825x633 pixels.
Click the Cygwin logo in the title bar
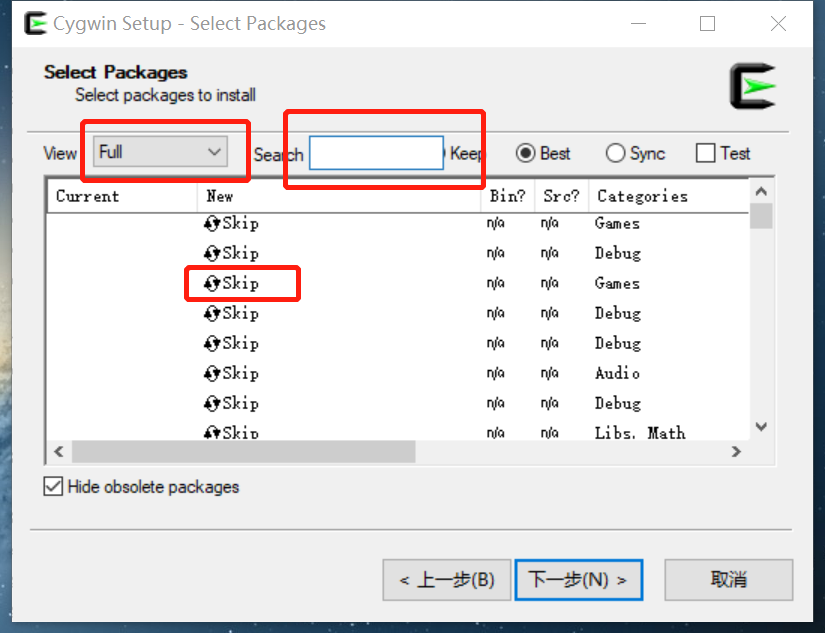[35, 23]
